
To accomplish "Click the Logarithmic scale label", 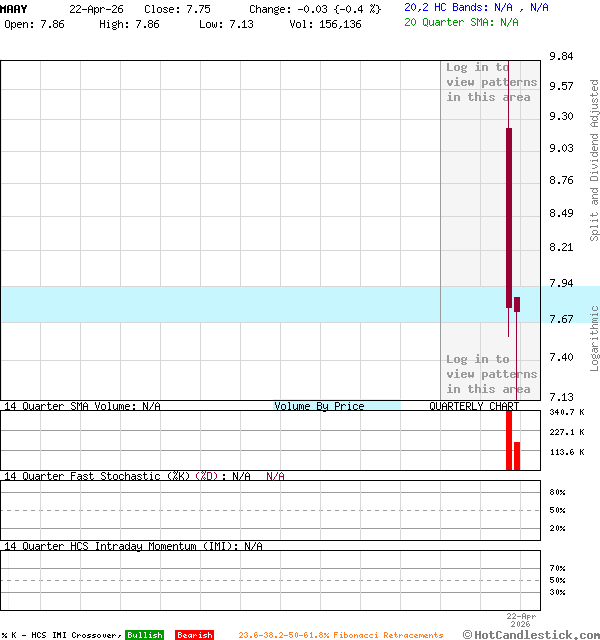I will 594,338.
